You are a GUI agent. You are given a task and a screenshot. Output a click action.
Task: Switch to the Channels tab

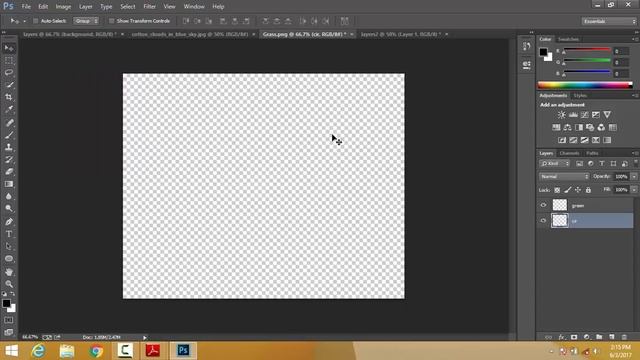(x=569, y=153)
